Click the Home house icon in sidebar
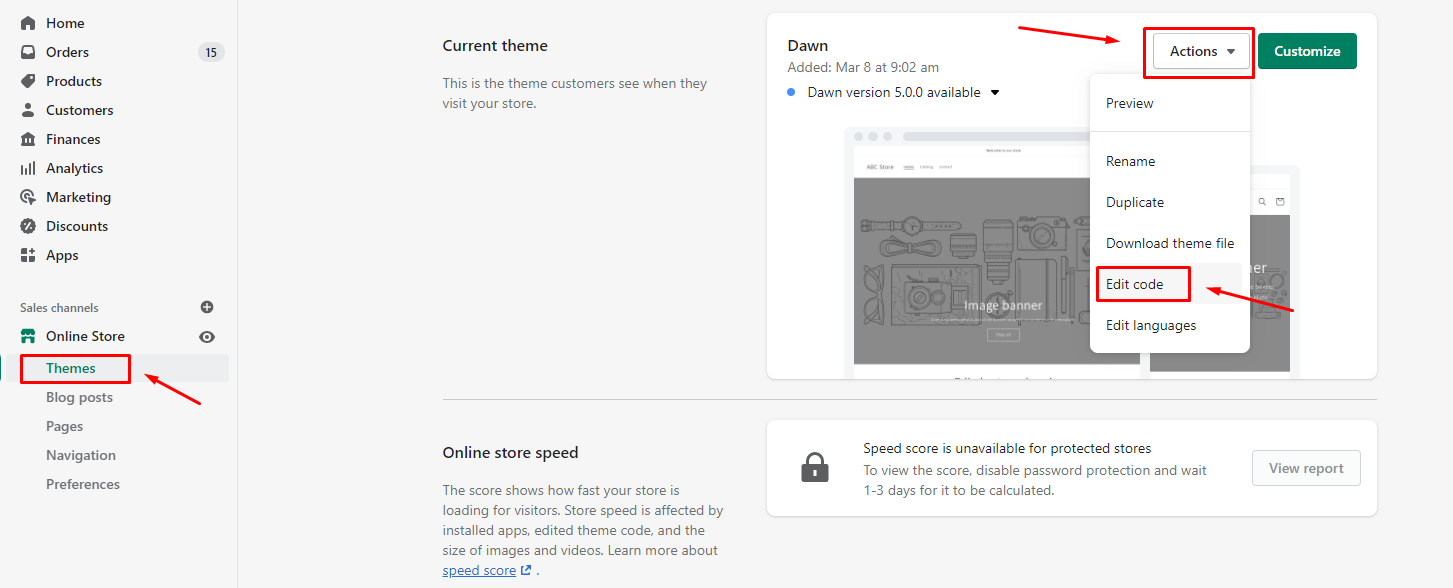The image size is (1453, 588). 28,23
